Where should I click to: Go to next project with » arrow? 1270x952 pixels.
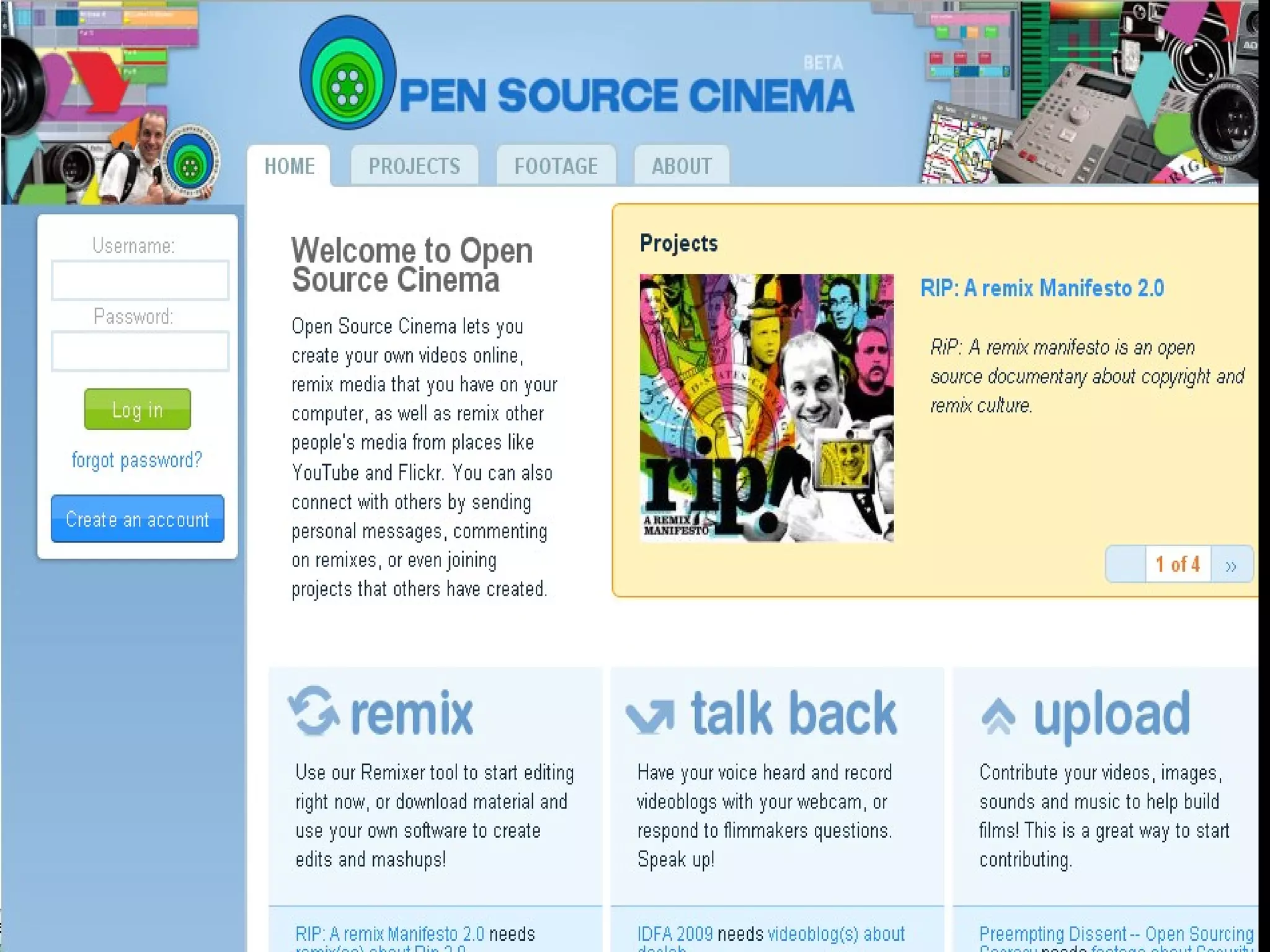coord(1231,565)
